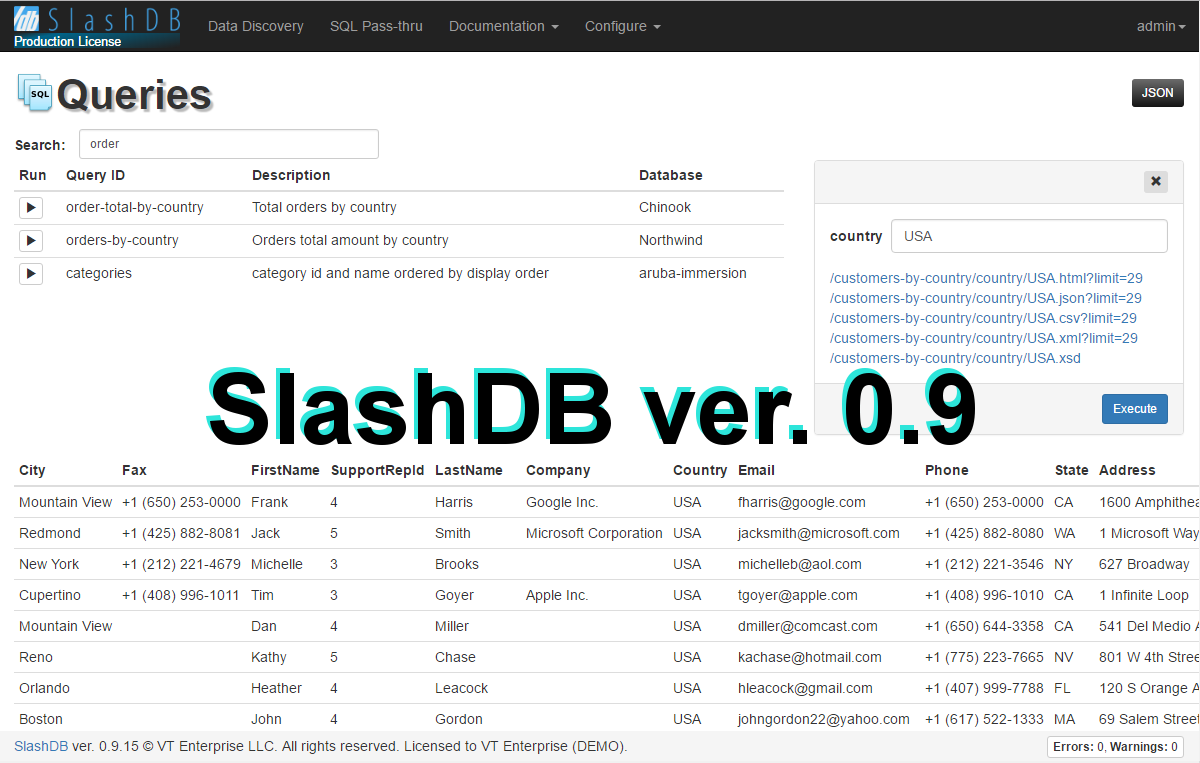Click the JSON button
1200x763 pixels.
[x=1158, y=93]
